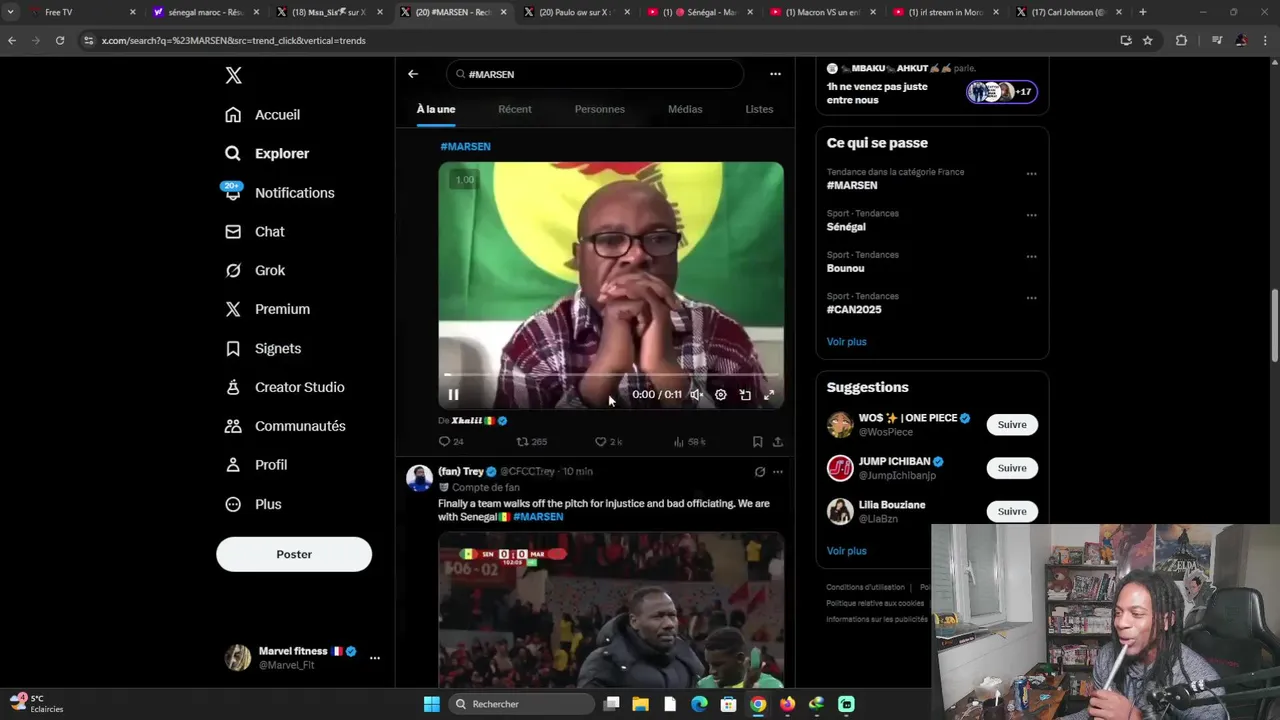Image resolution: width=1280 pixels, height=720 pixels.
Task: Open options for the #MARSEN trend
Action: click(x=1032, y=174)
